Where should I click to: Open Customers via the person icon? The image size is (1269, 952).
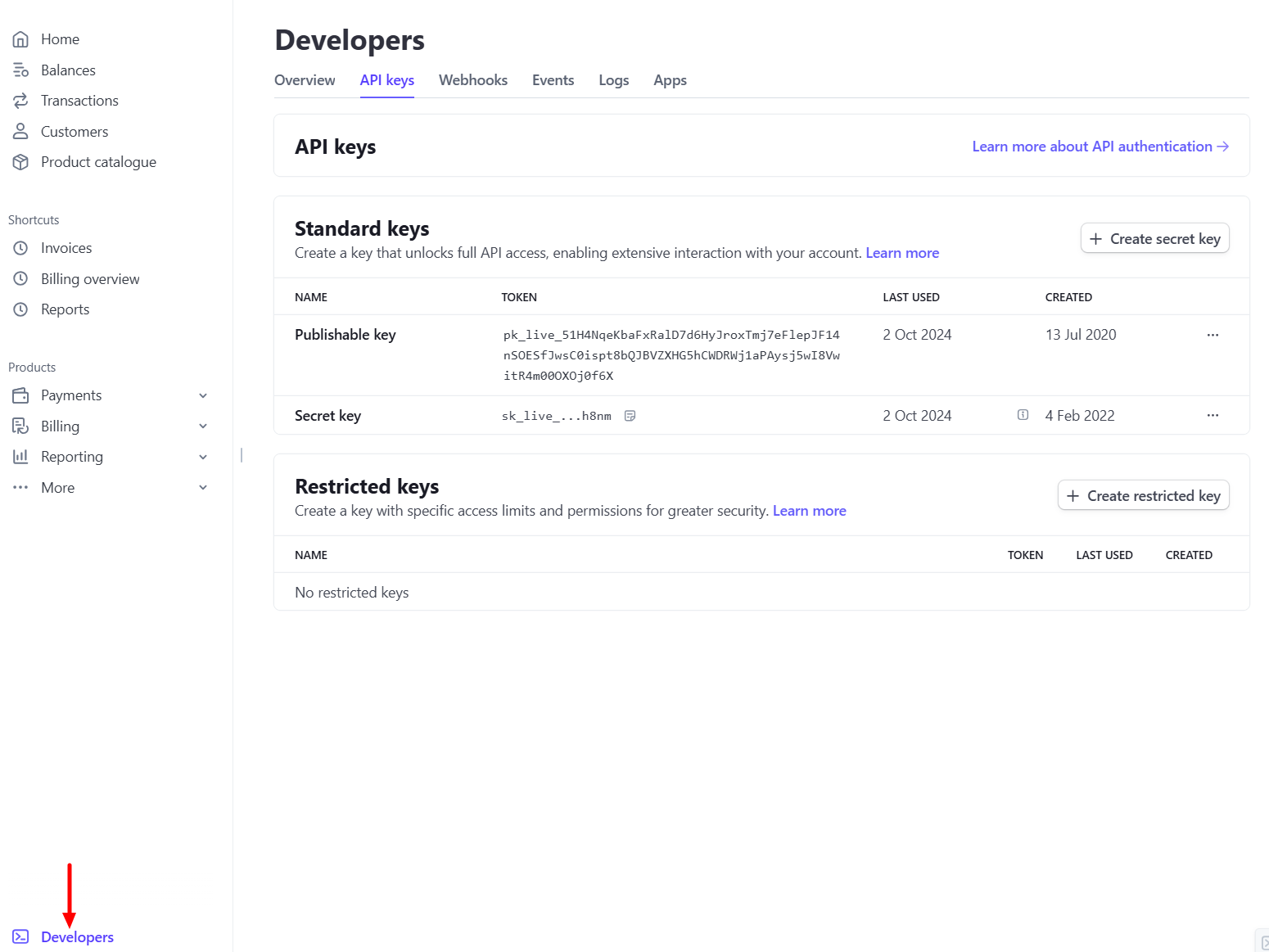tap(20, 132)
